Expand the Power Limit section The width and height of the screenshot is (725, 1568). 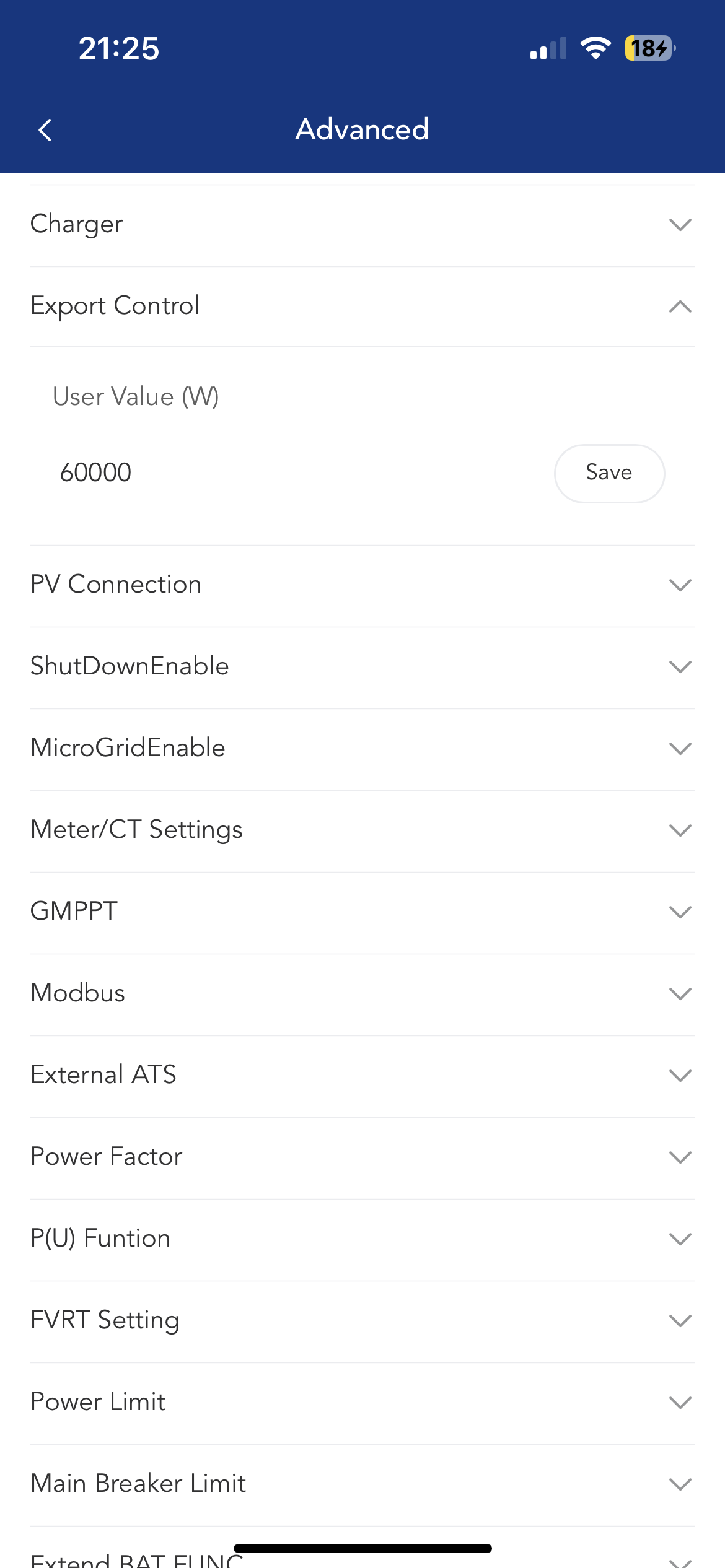680,1403
